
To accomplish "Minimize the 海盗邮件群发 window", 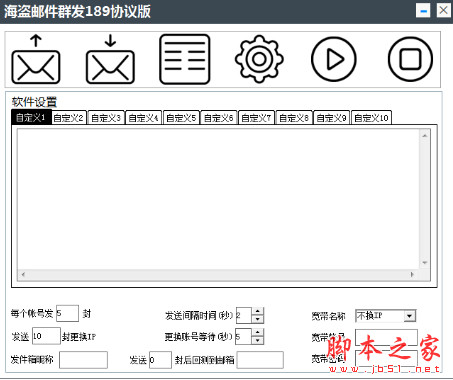I will pos(423,11).
